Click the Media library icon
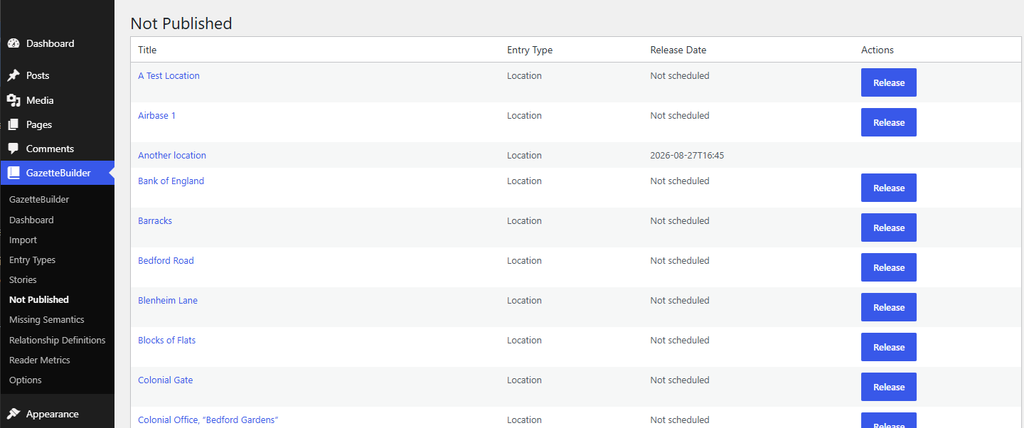 (x=13, y=101)
